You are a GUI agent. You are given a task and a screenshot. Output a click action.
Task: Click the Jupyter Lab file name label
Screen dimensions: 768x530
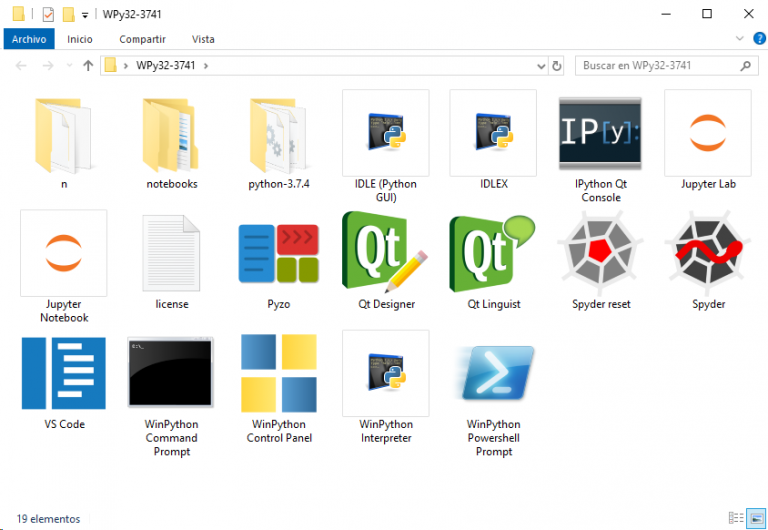[x=708, y=184]
